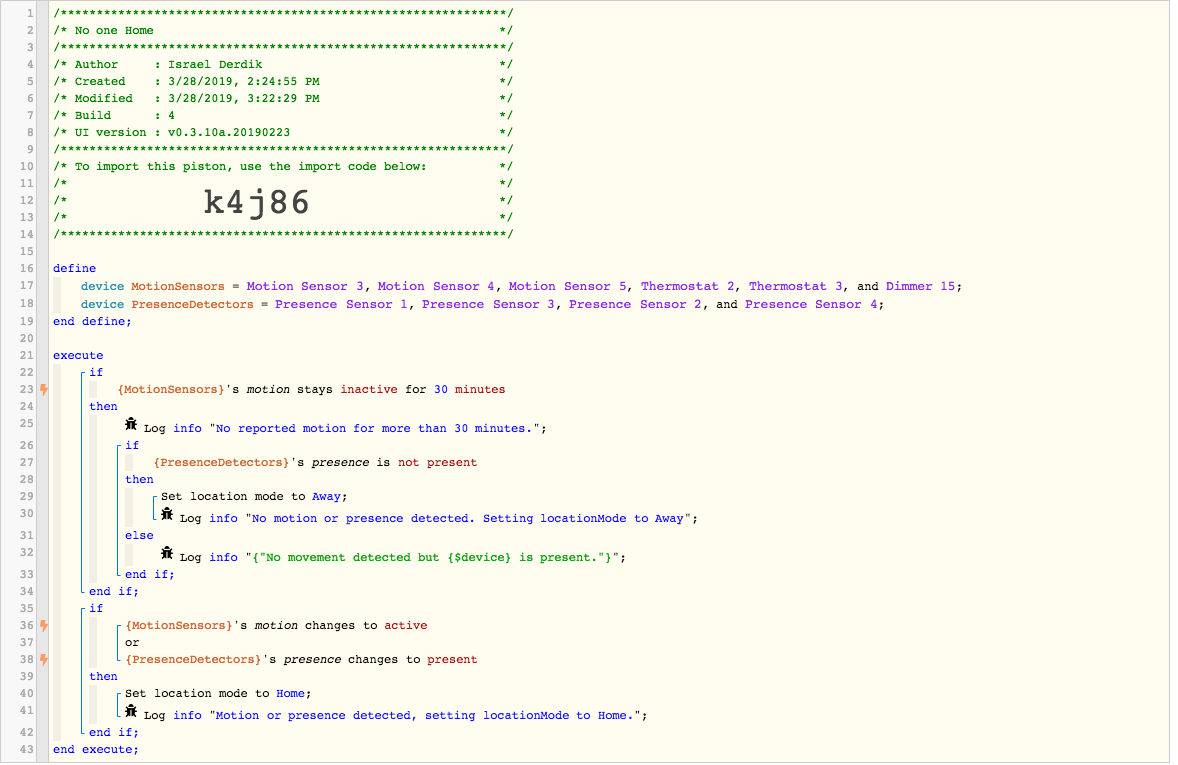The height and width of the screenshot is (765, 1178).
Task: Click the 'presence changes to present' condition
Action: pos(301,659)
